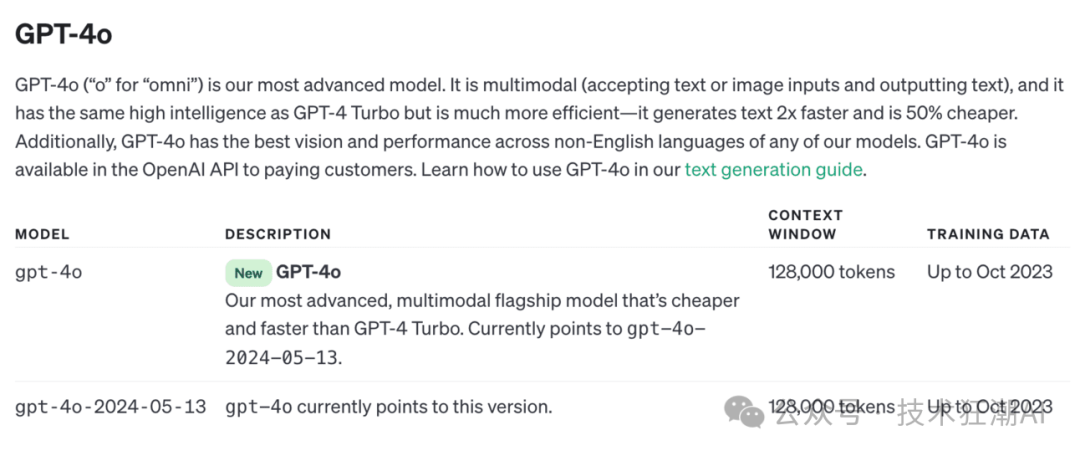Click the TRAINING DATA column header
This screenshot has width=1080, height=456.
coord(988,234)
